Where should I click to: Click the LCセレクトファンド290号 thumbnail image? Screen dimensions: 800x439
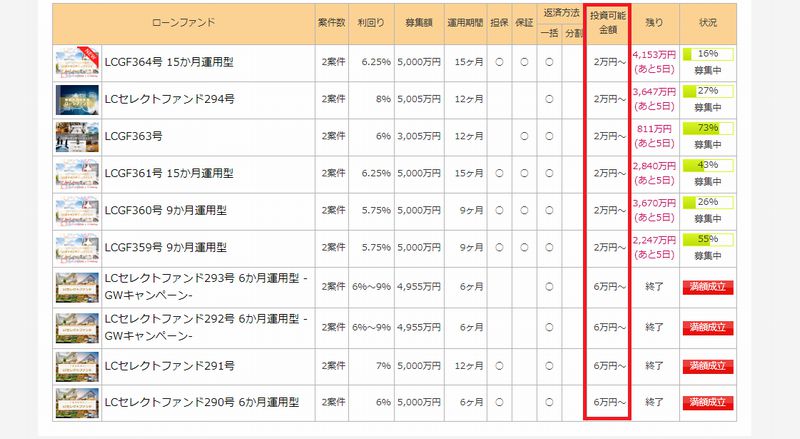[77, 403]
